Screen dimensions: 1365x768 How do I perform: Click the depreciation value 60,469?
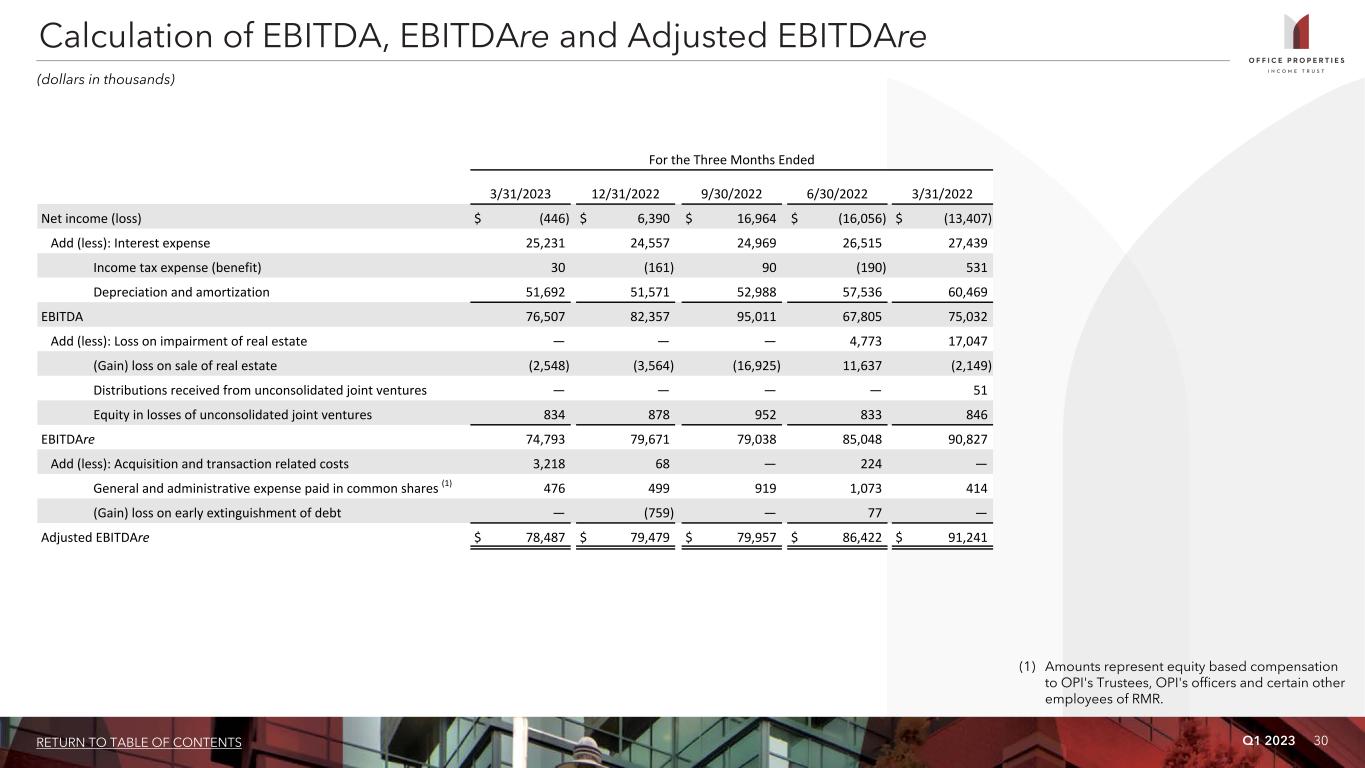coord(965,292)
